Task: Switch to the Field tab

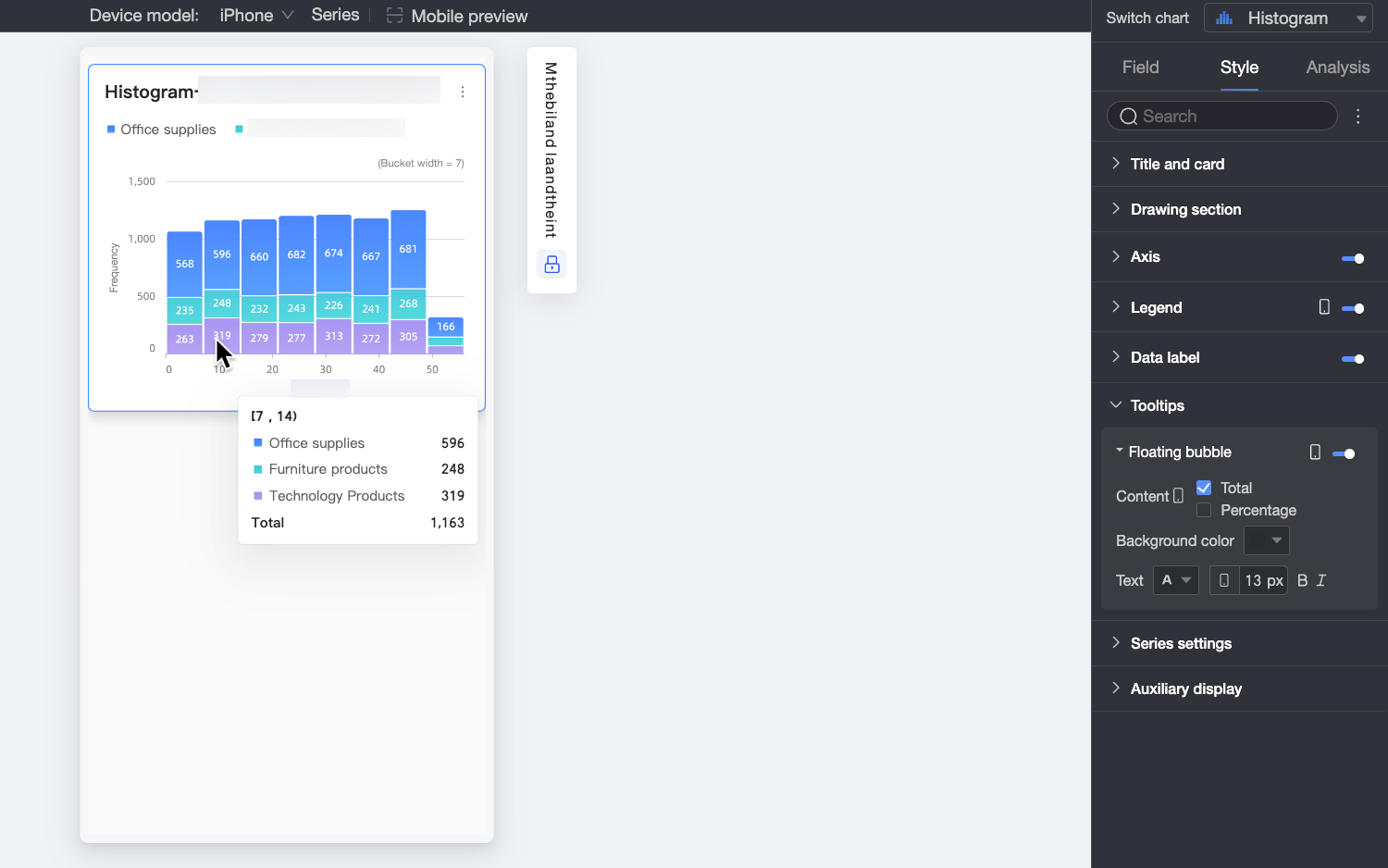Action: pos(1140,67)
